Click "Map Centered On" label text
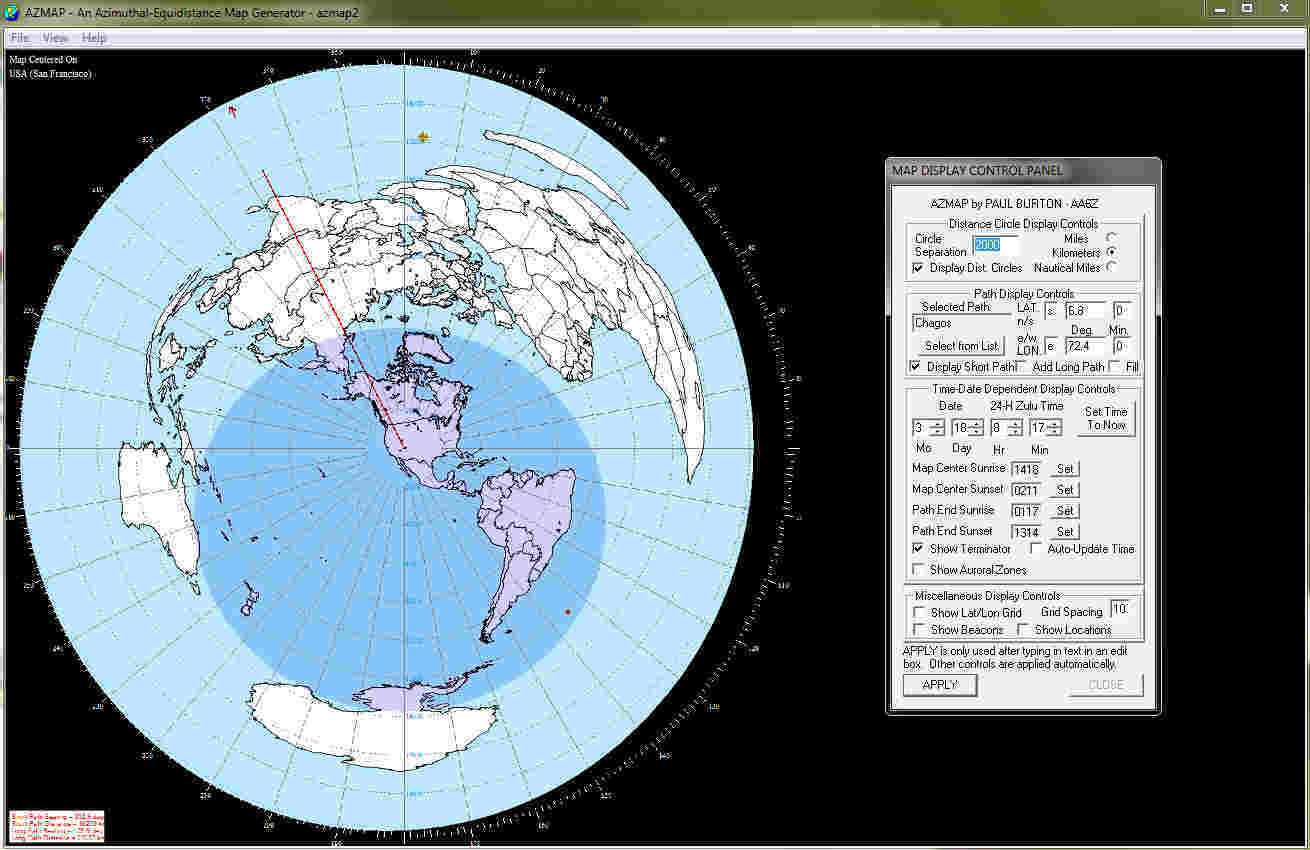 [43, 60]
